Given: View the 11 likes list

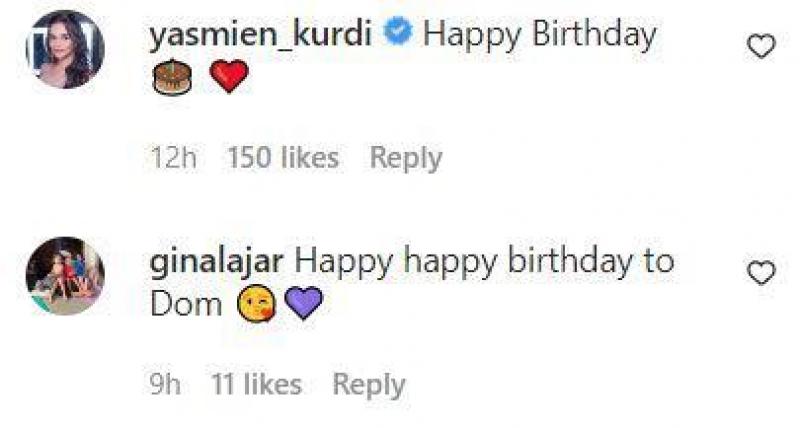Looking at the screenshot, I should pyautogui.click(x=257, y=384).
